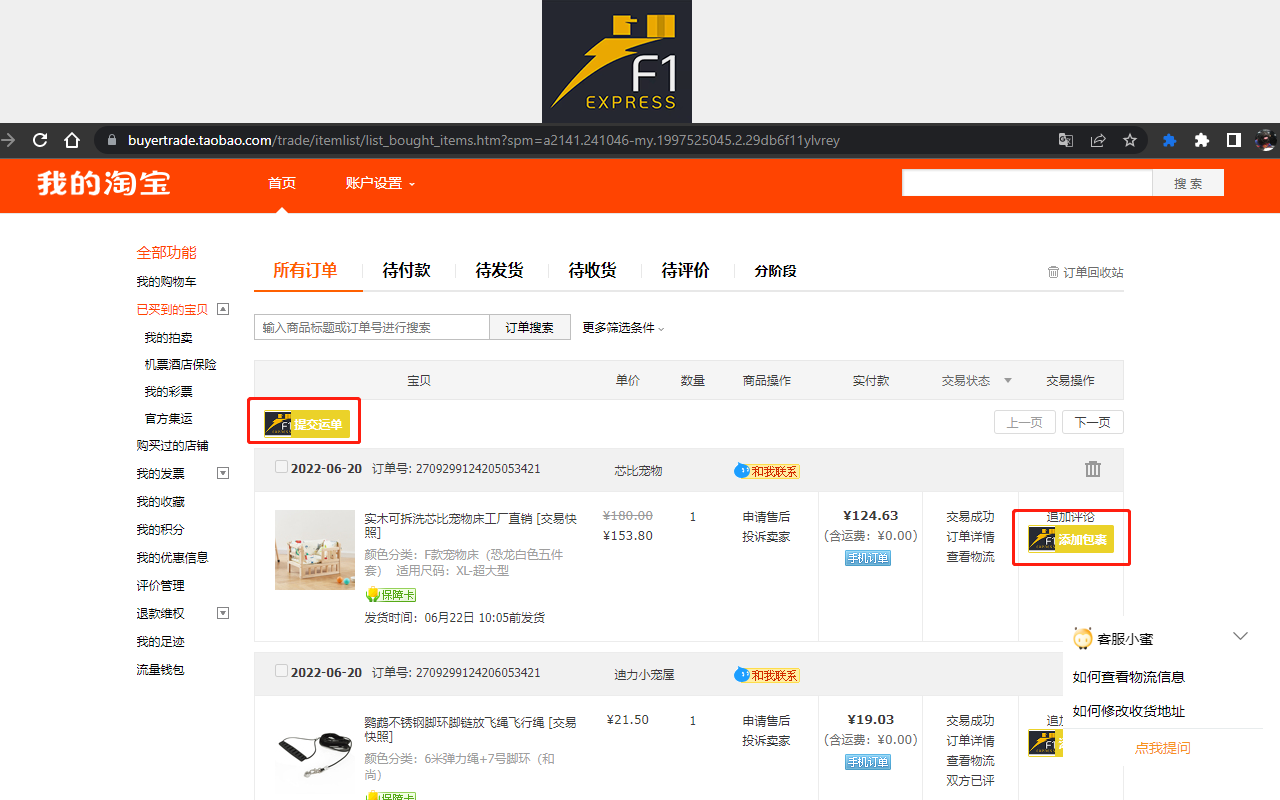The image size is (1280, 800).
Task: Expand 更多筛选条件 filter options
Action: click(623, 328)
